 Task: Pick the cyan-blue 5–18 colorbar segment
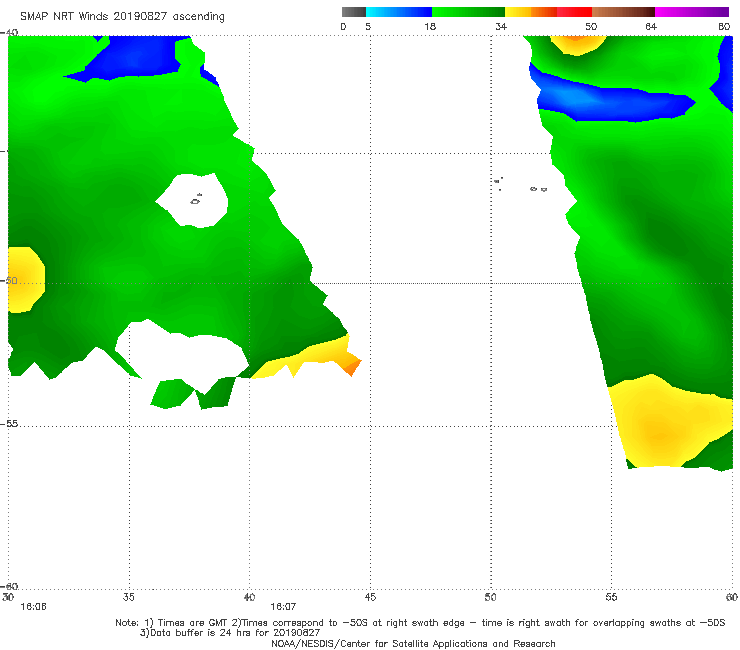pos(399,12)
